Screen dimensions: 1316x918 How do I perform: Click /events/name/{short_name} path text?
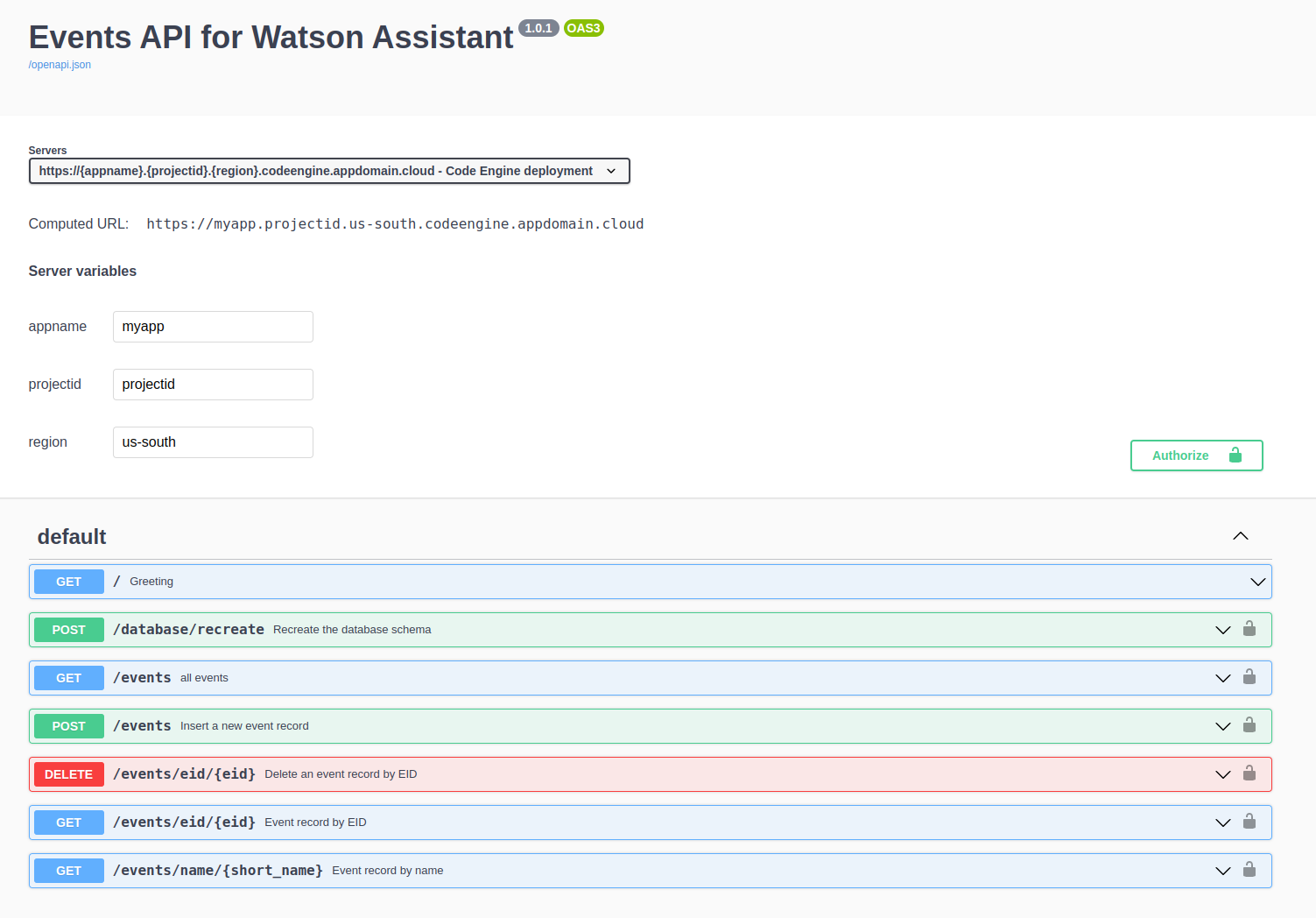pos(218,871)
